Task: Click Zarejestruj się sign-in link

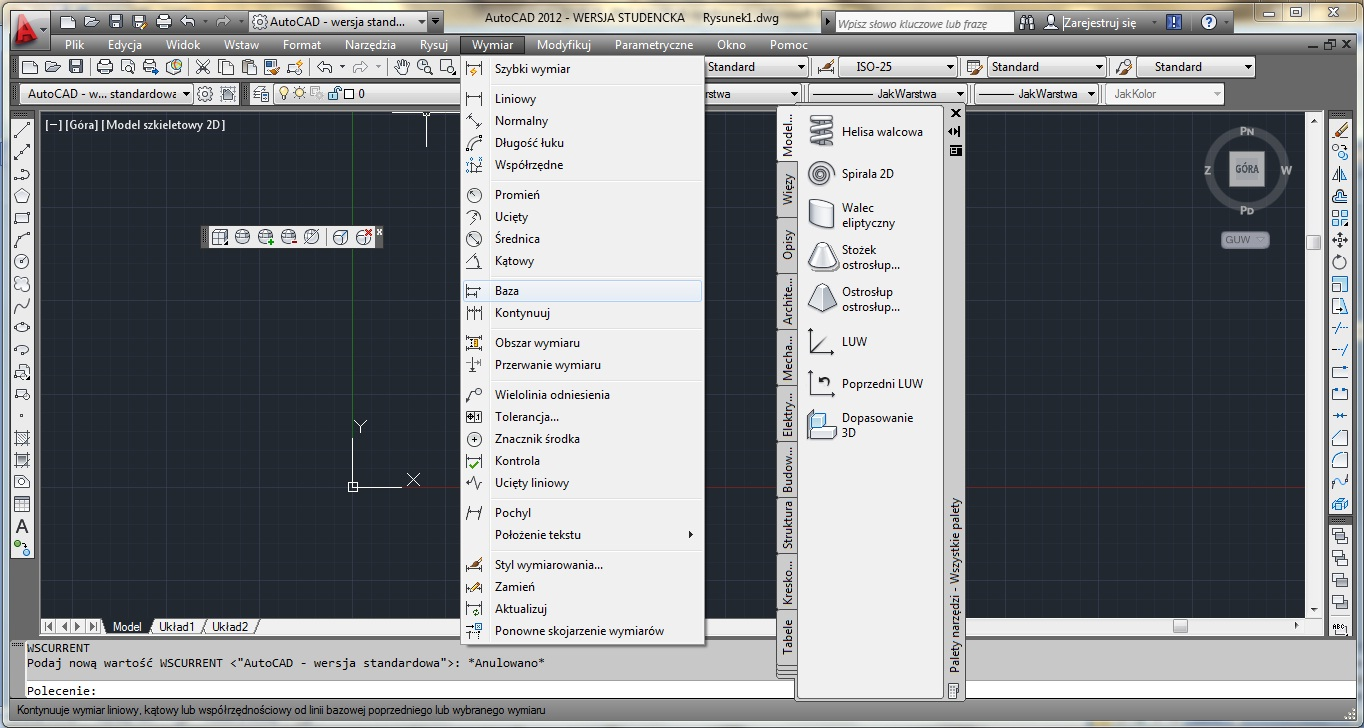Action: point(1100,21)
